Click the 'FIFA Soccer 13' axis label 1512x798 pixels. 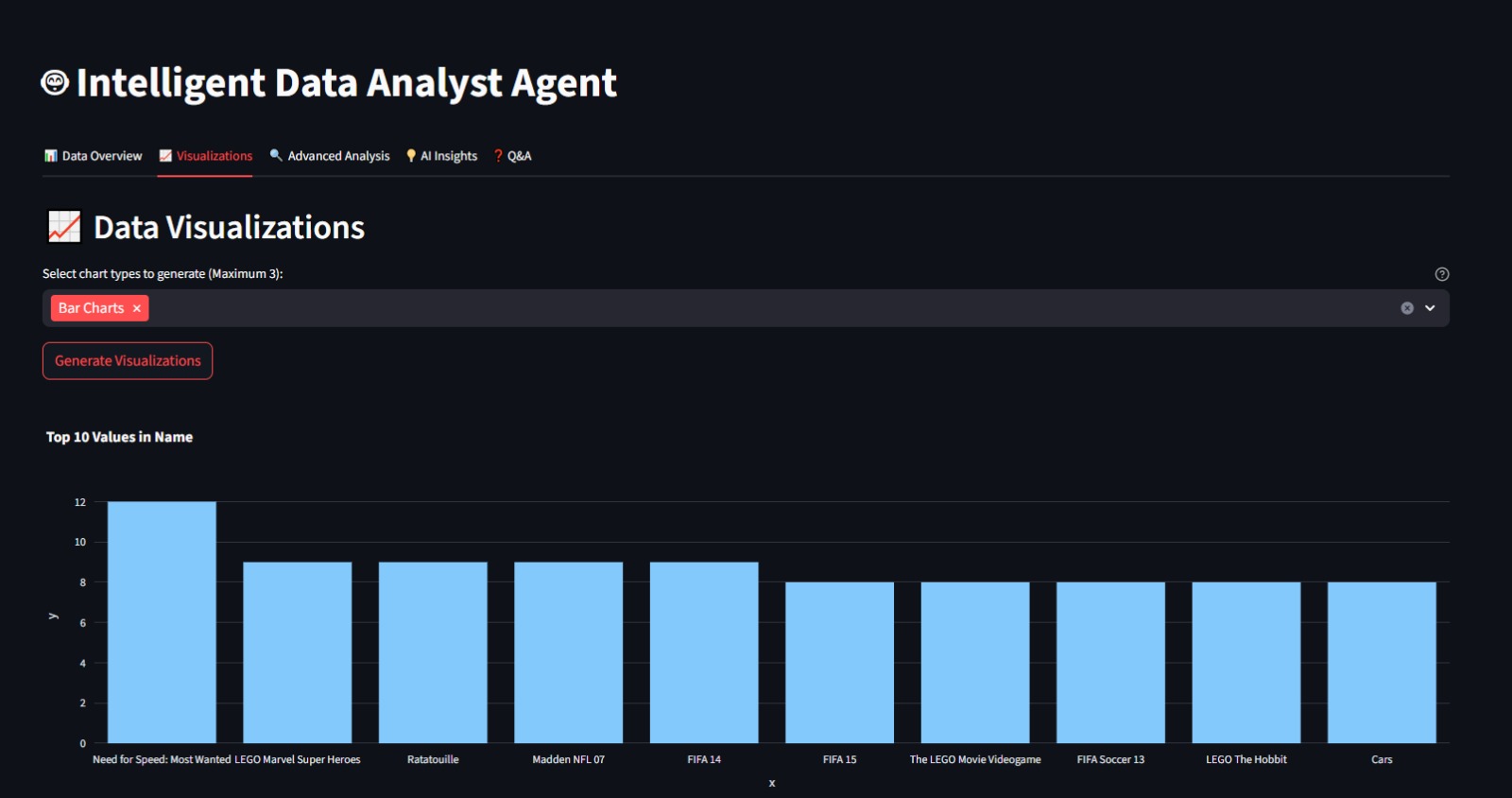click(1111, 759)
